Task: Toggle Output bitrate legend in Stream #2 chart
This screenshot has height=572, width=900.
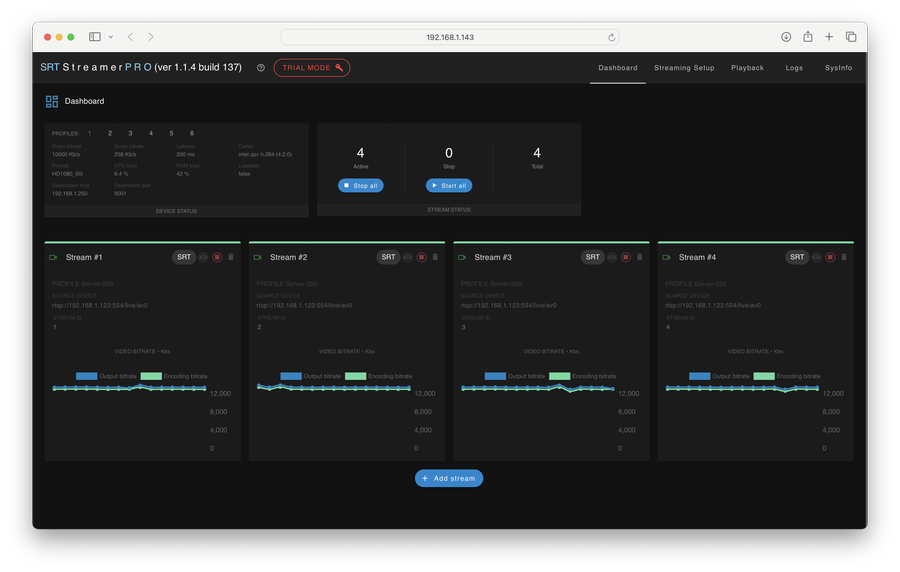Action: coord(311,376)
